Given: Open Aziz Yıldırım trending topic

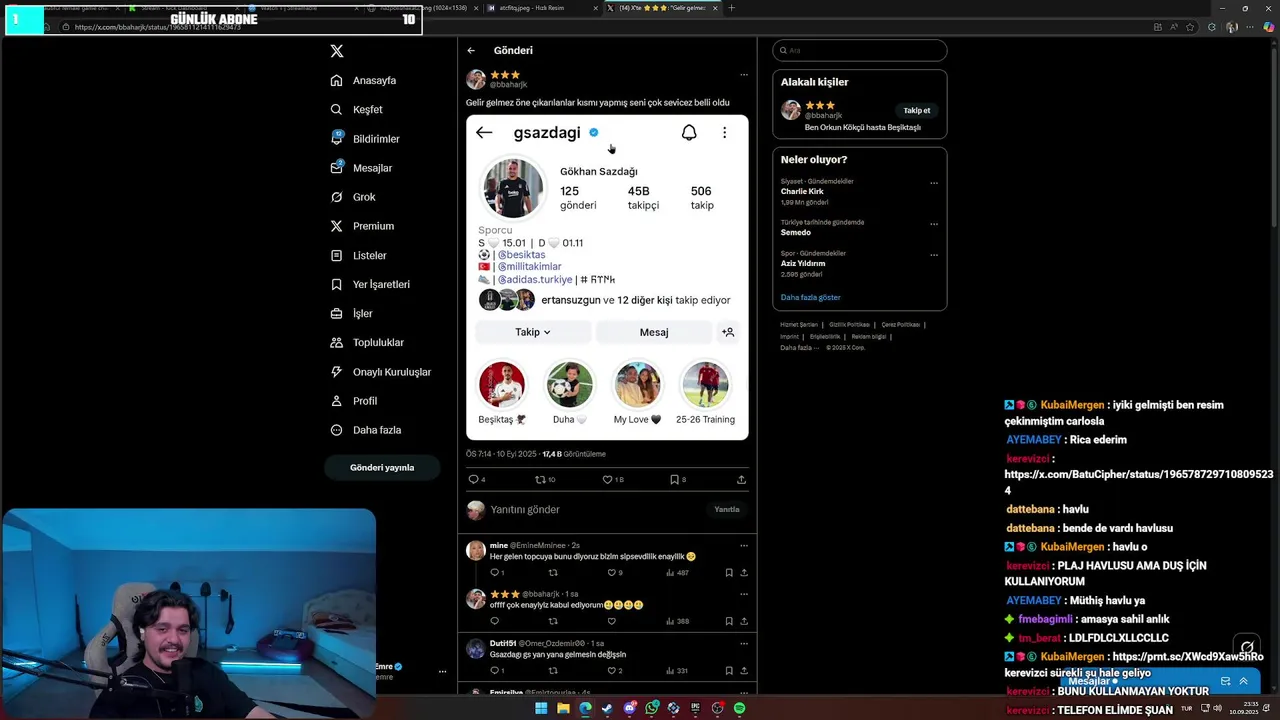Looking at the screenshot, I should [x=803, y=264].
